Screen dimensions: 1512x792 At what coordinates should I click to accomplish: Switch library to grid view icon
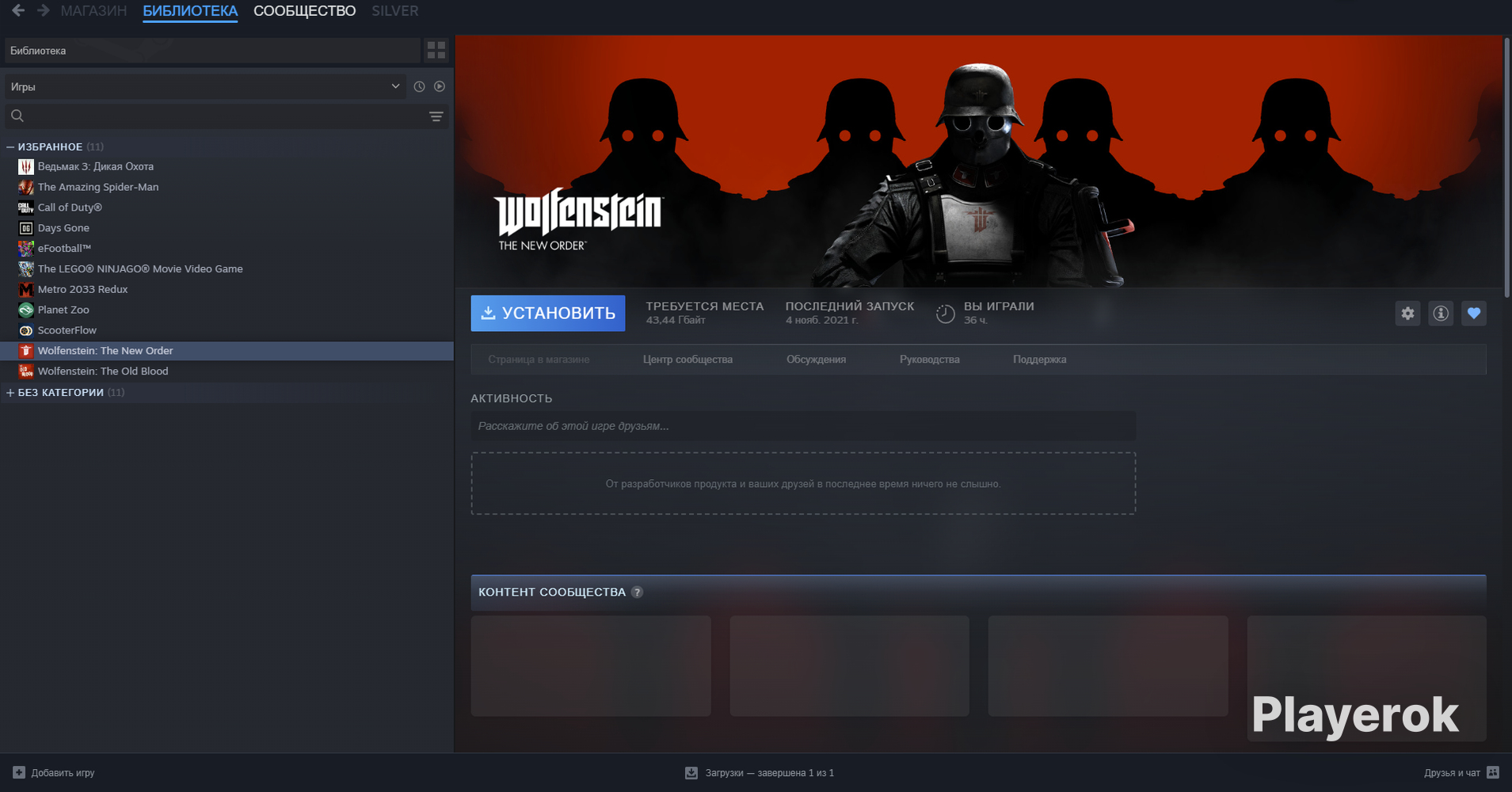coord(436,50)
